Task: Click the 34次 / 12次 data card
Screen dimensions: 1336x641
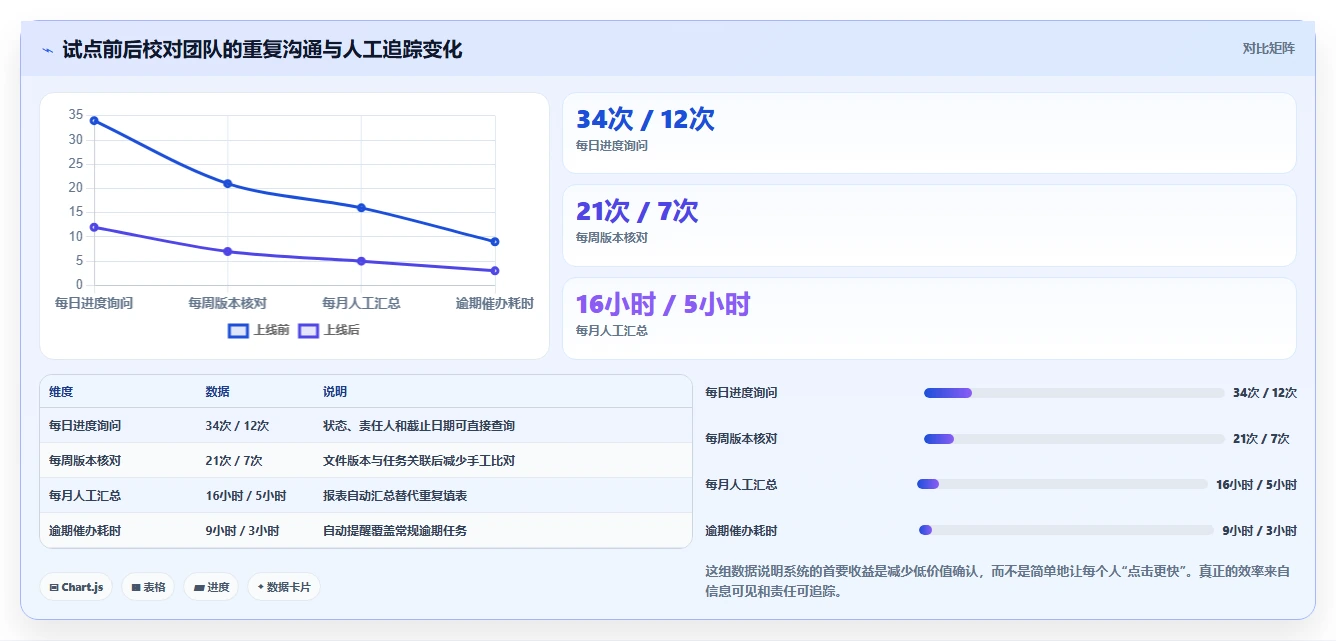Action: (x=929, y=133)
